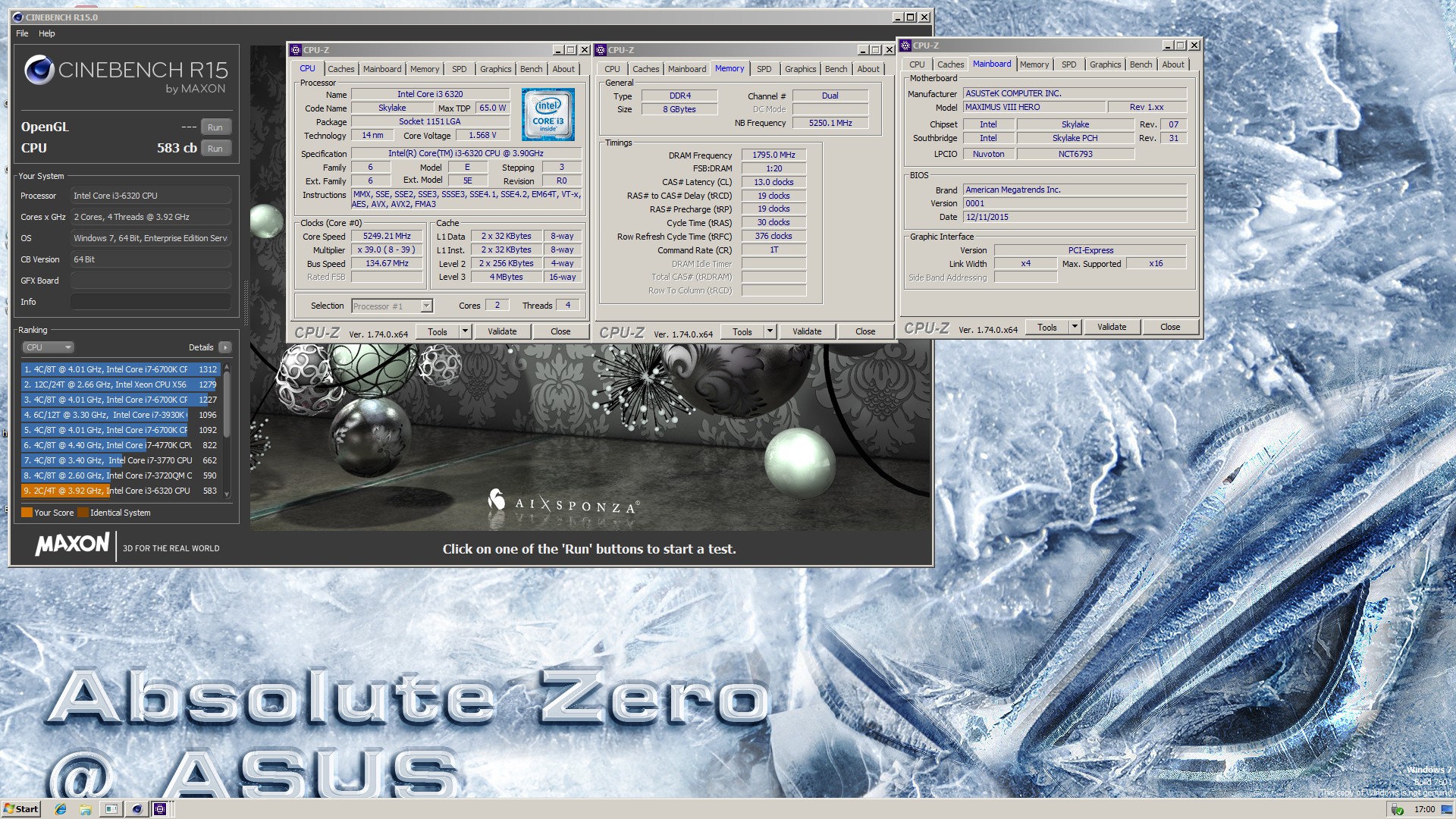
Task: Click the window-switcher taskbar button
Action: [x=111, y=809]
